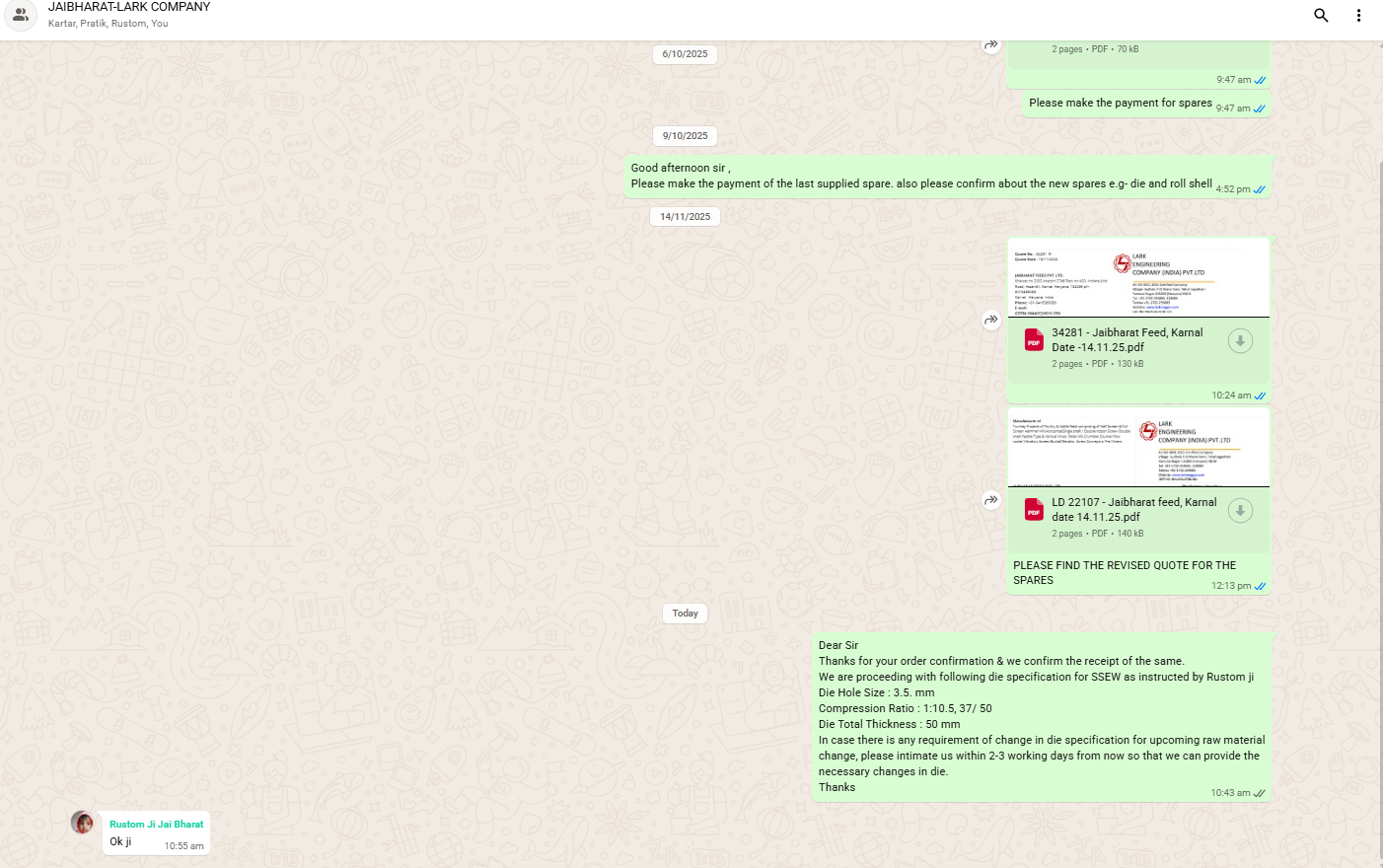This screenshot has height=868, width=1383.
Task: Open the three-dot chat menu
Action: 1358,15
